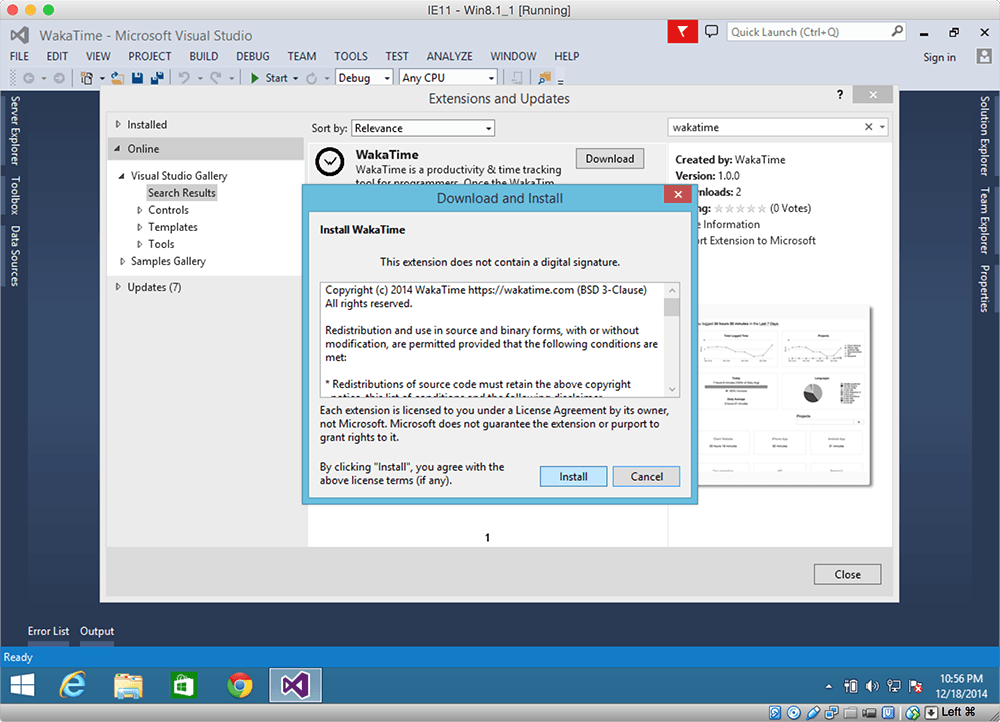Viewport: 1000px width, 722px height.
Task: Open Google Chrome from the taskbar
Action: point(239,685)
